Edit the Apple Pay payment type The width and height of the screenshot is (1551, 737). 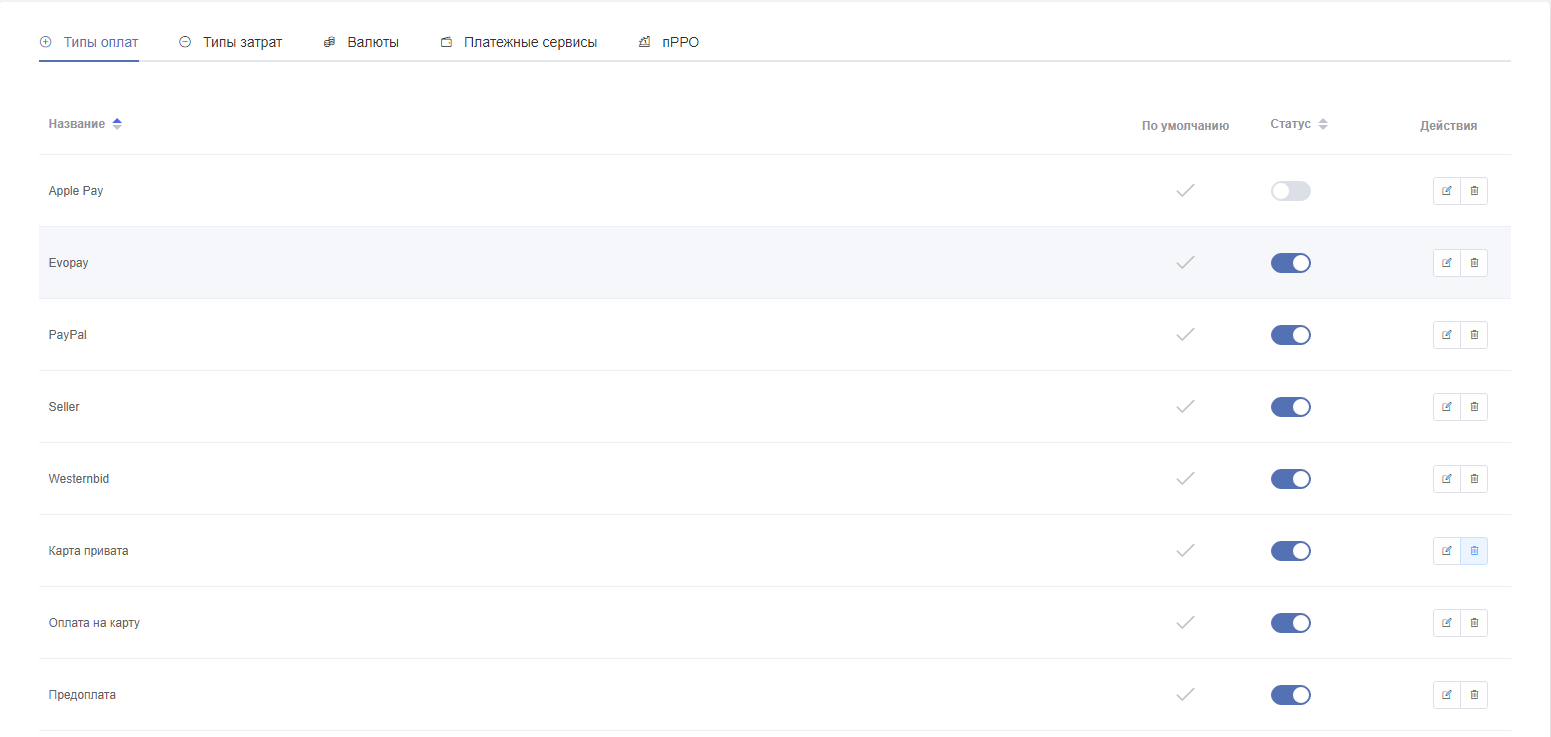[1447, 191]
